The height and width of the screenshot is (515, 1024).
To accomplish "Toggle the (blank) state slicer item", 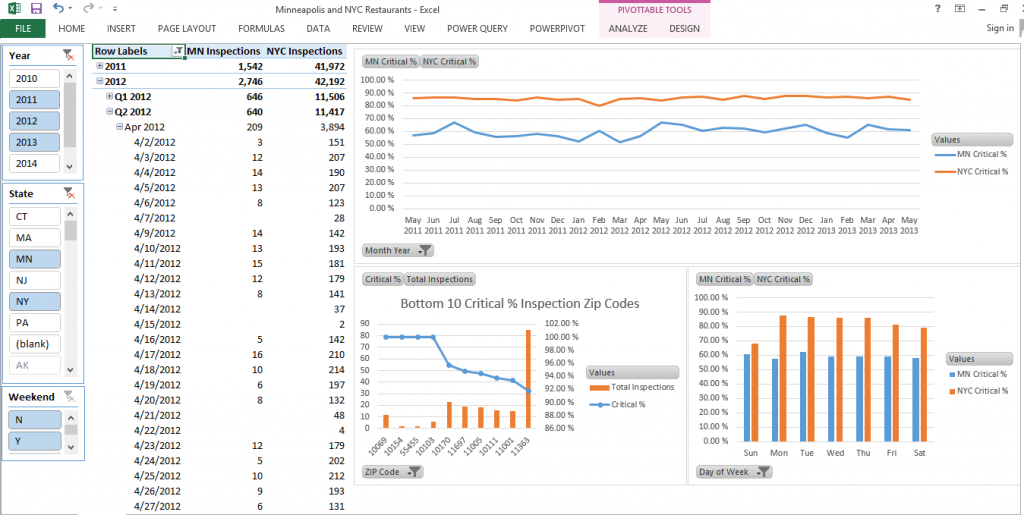I will point(35,344).
